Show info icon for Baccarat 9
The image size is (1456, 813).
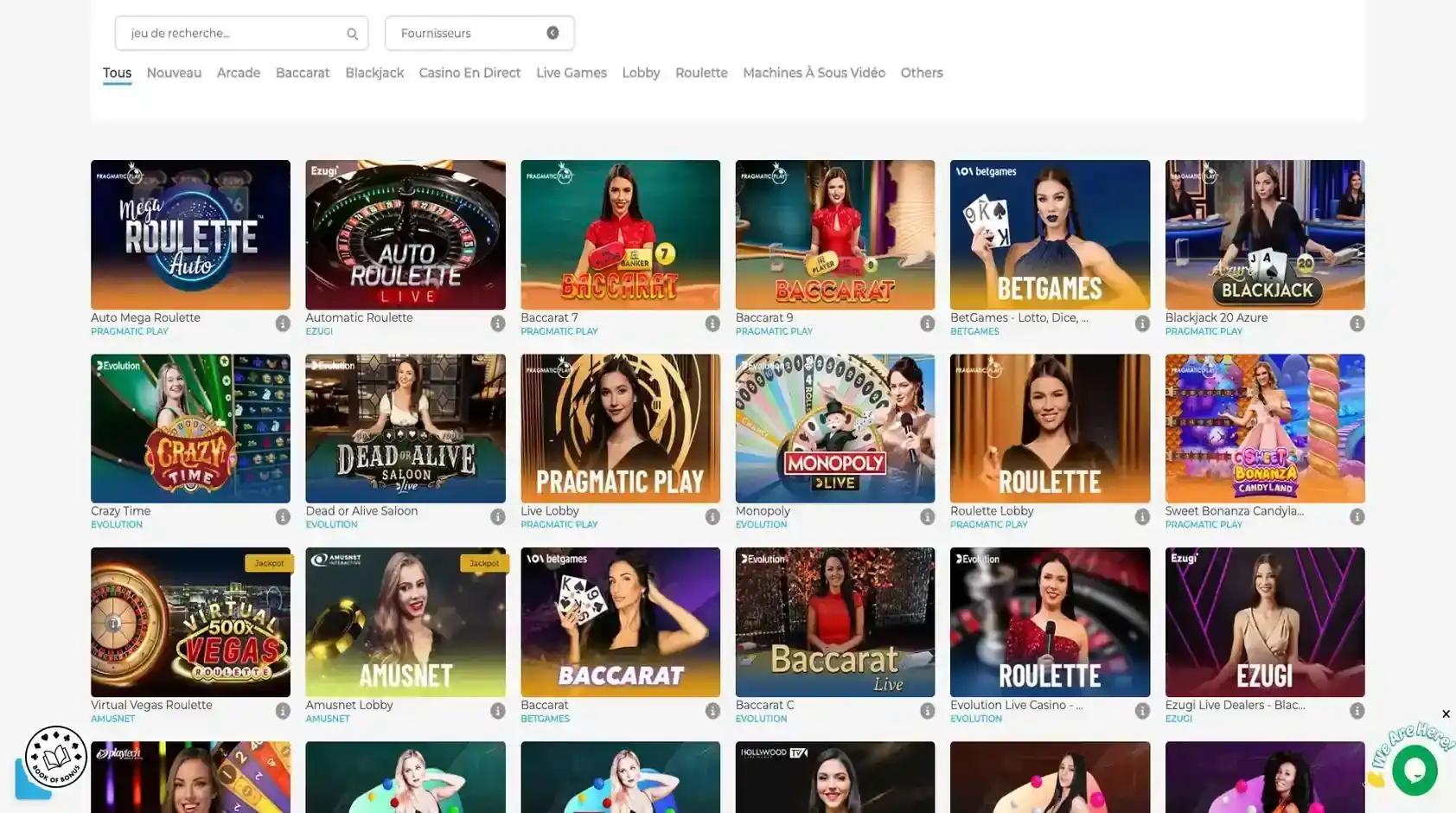tap(928, 323)
